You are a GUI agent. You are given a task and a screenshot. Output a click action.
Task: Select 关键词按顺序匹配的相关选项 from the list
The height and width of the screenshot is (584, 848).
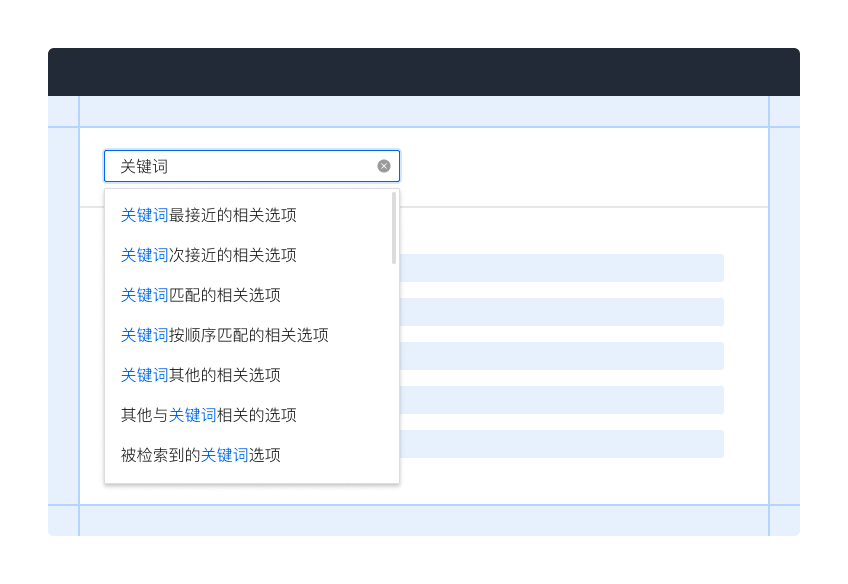225,335
